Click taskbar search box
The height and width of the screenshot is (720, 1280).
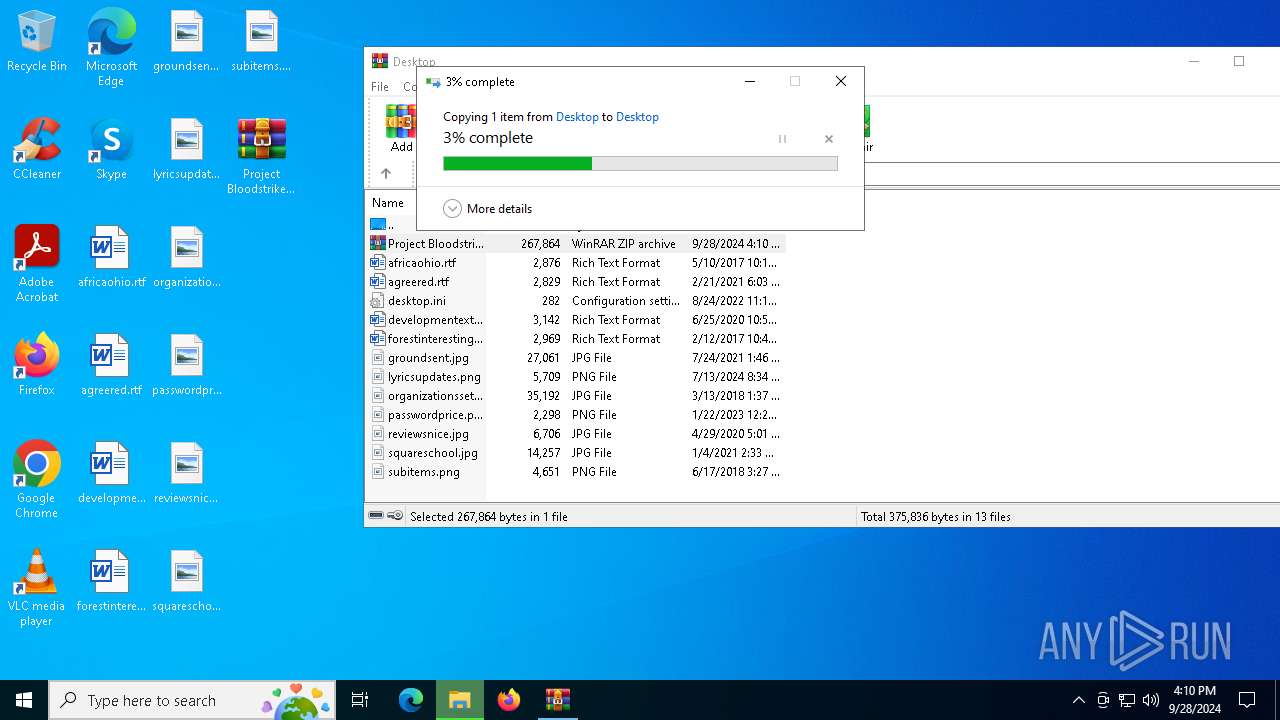click(x=192, y=700)
